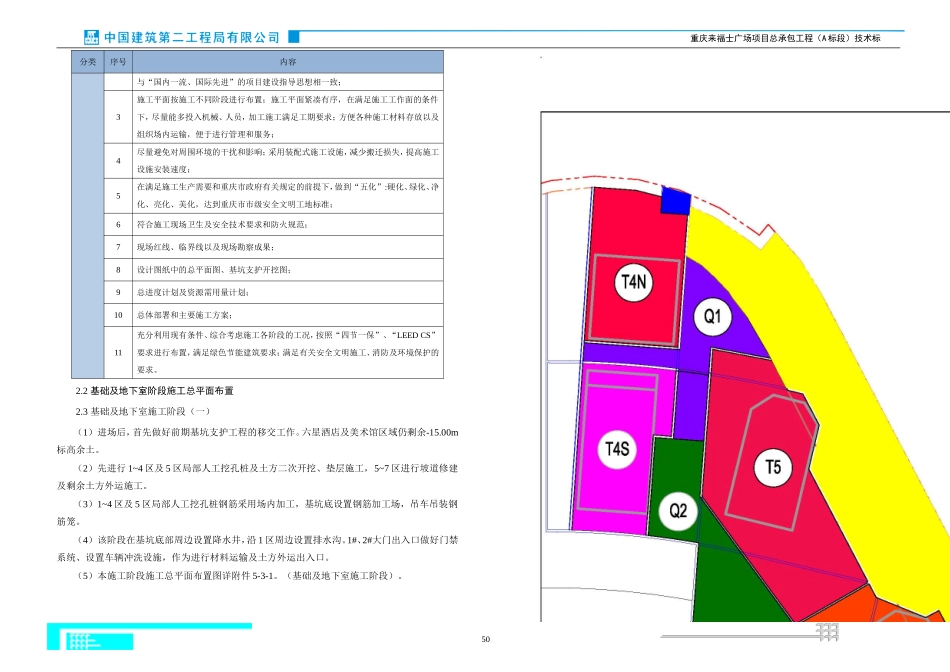Click page number 50
The height and width of the screenshot is (672, 950).
tap(485, 639)
